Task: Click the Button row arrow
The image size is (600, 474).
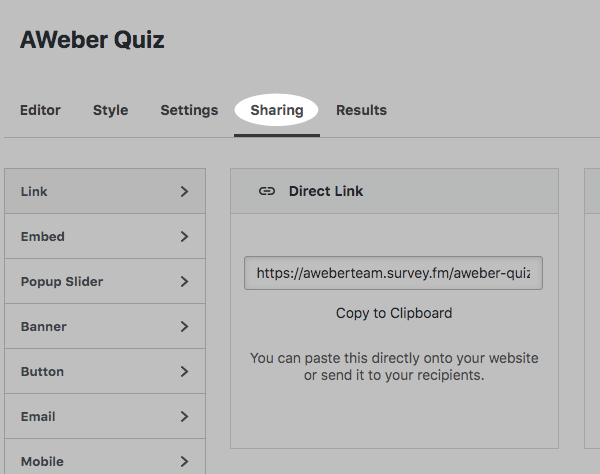Action: click(184, 372)
